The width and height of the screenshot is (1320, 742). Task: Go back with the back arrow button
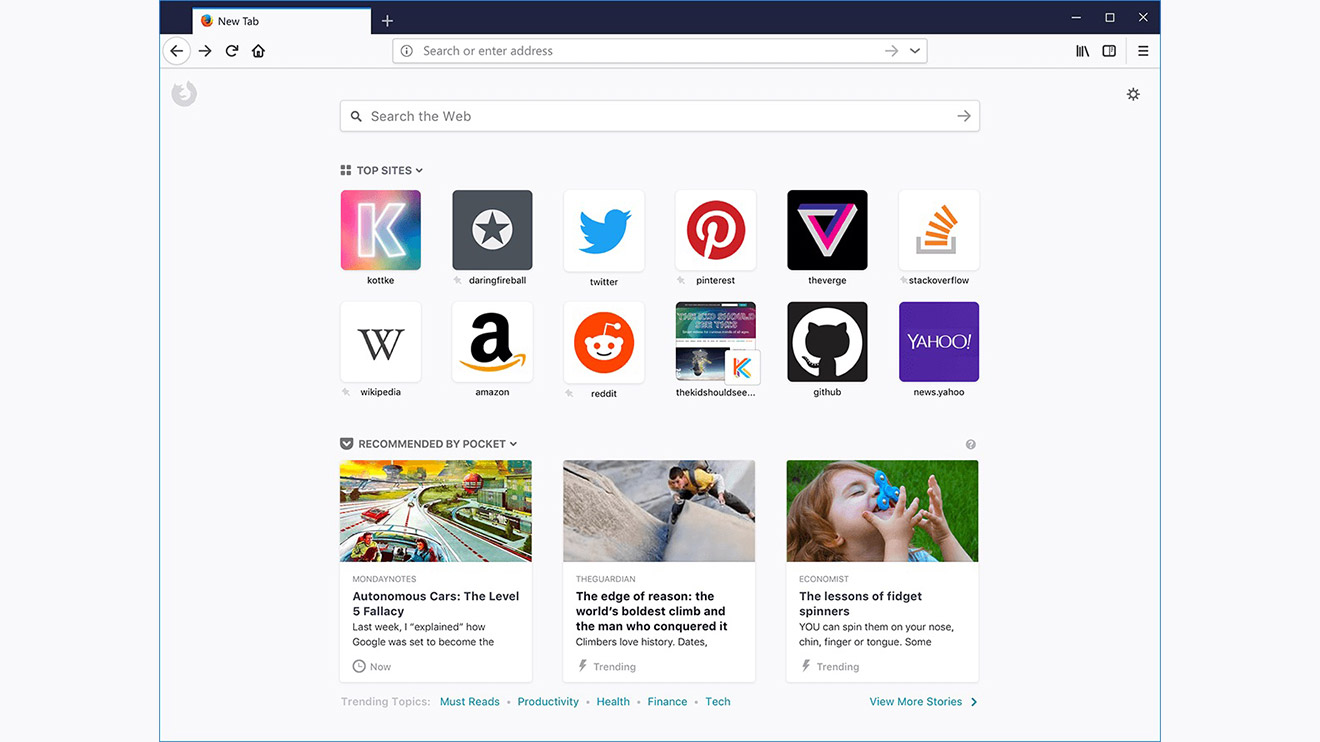176,51
